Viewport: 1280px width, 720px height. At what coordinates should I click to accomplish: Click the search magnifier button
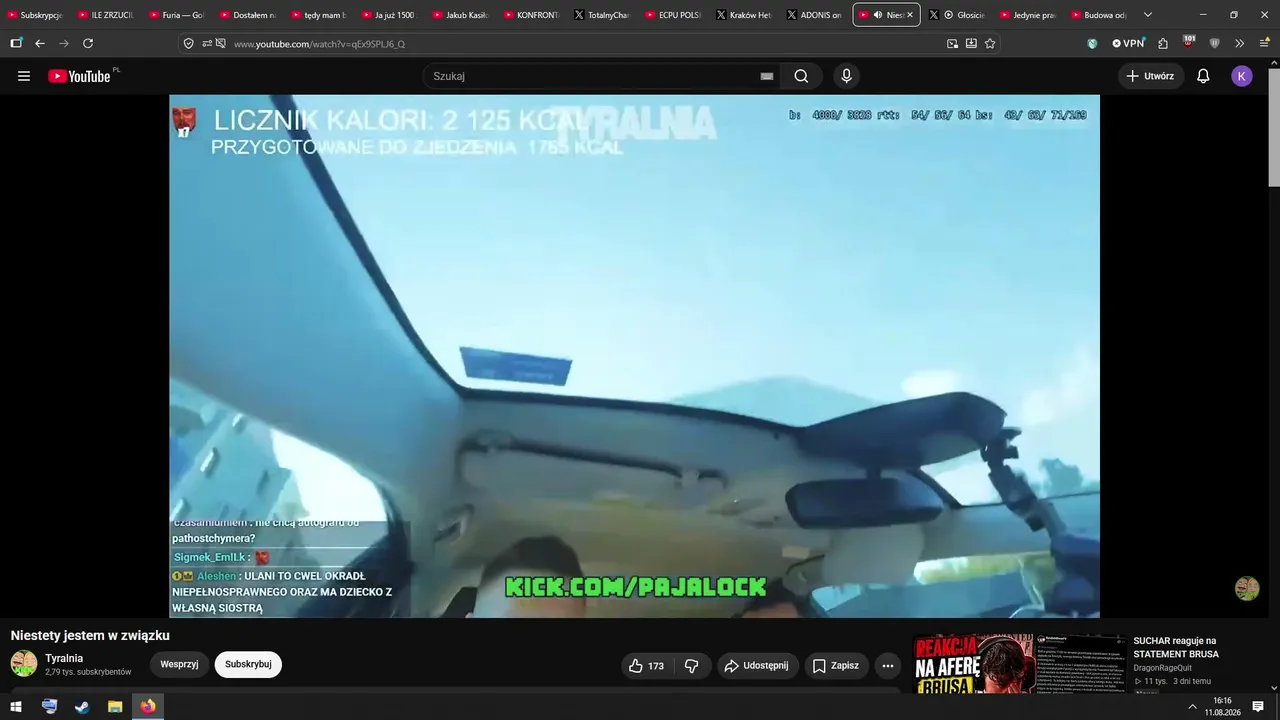point(801,76)
